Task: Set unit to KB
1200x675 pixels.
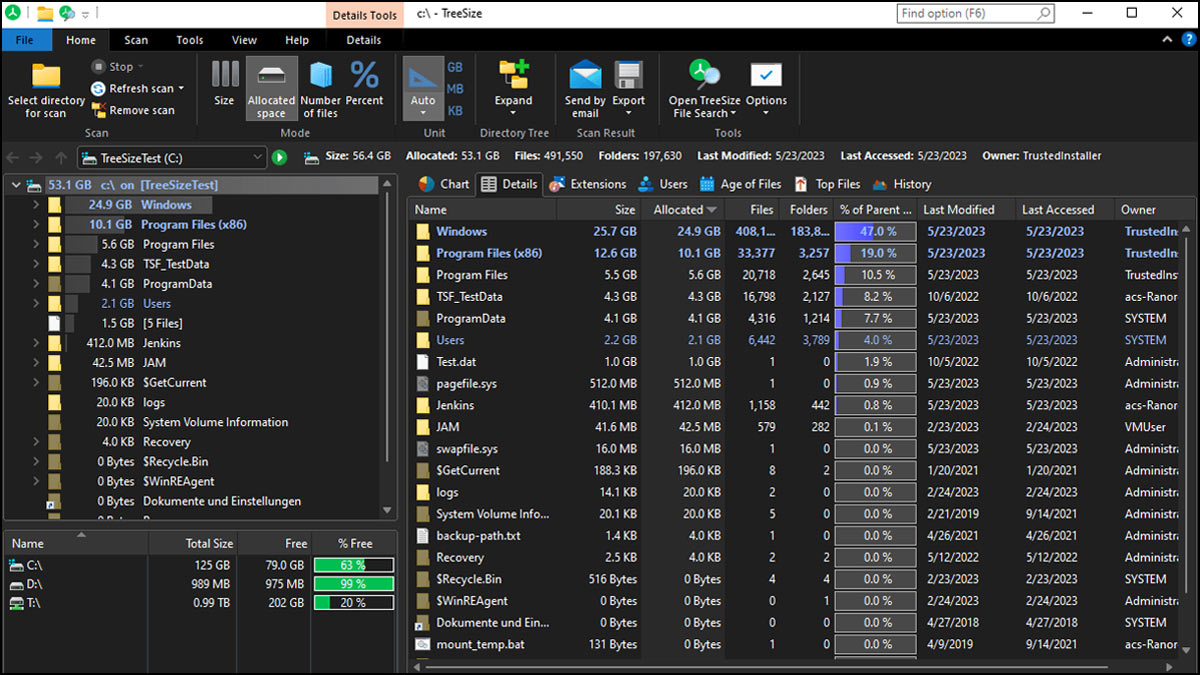Action: pyautogui.click(x=455, y=111)
